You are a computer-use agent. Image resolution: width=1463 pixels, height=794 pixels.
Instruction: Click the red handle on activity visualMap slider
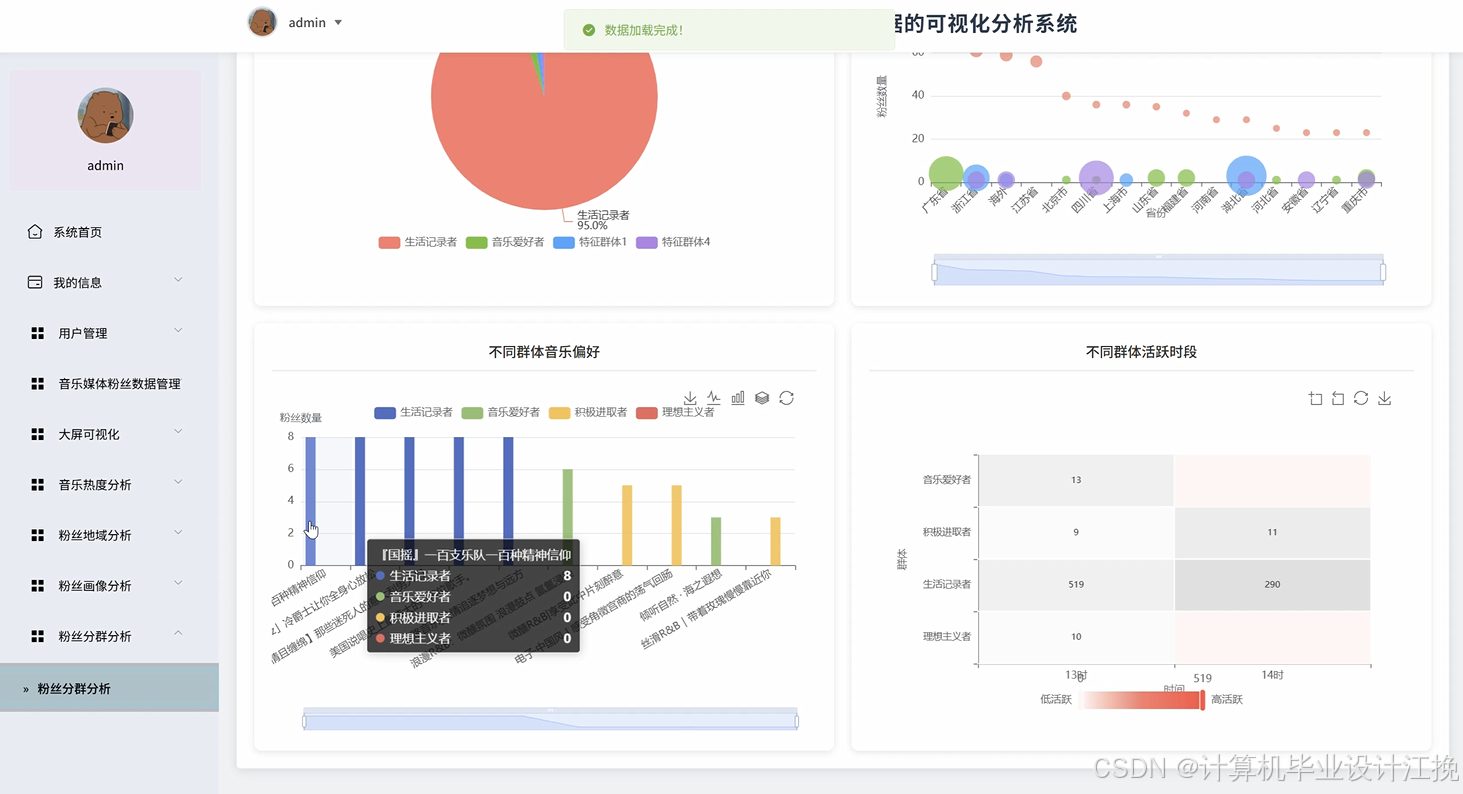click(1203, 700)
